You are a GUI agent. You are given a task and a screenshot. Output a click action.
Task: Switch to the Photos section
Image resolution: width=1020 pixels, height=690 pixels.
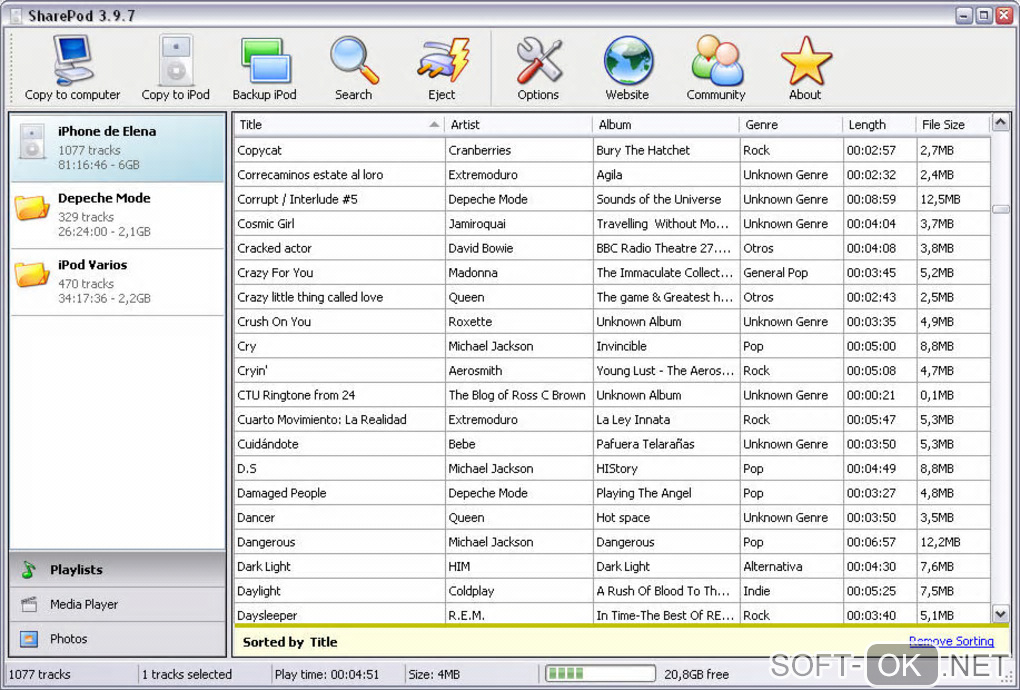click(x=118, y=639)
